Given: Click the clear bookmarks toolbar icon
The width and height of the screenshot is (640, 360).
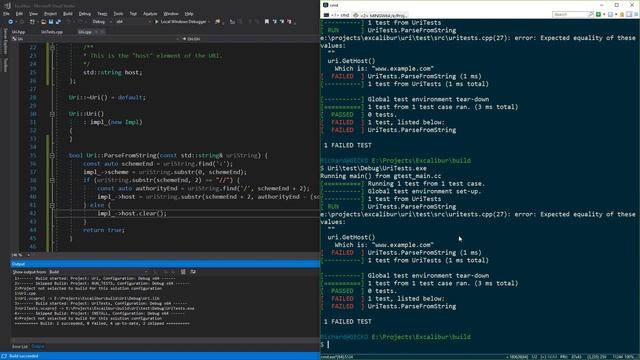Looking at the screenshot, I should click(289, 22).
